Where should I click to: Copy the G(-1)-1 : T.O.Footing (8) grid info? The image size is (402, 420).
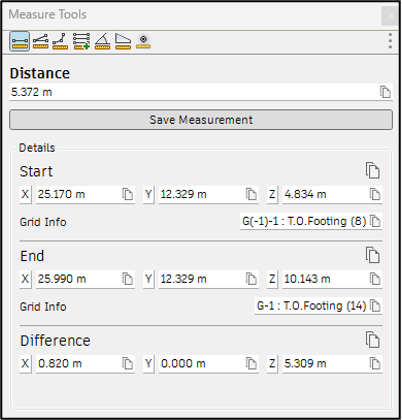pos(376,221)
